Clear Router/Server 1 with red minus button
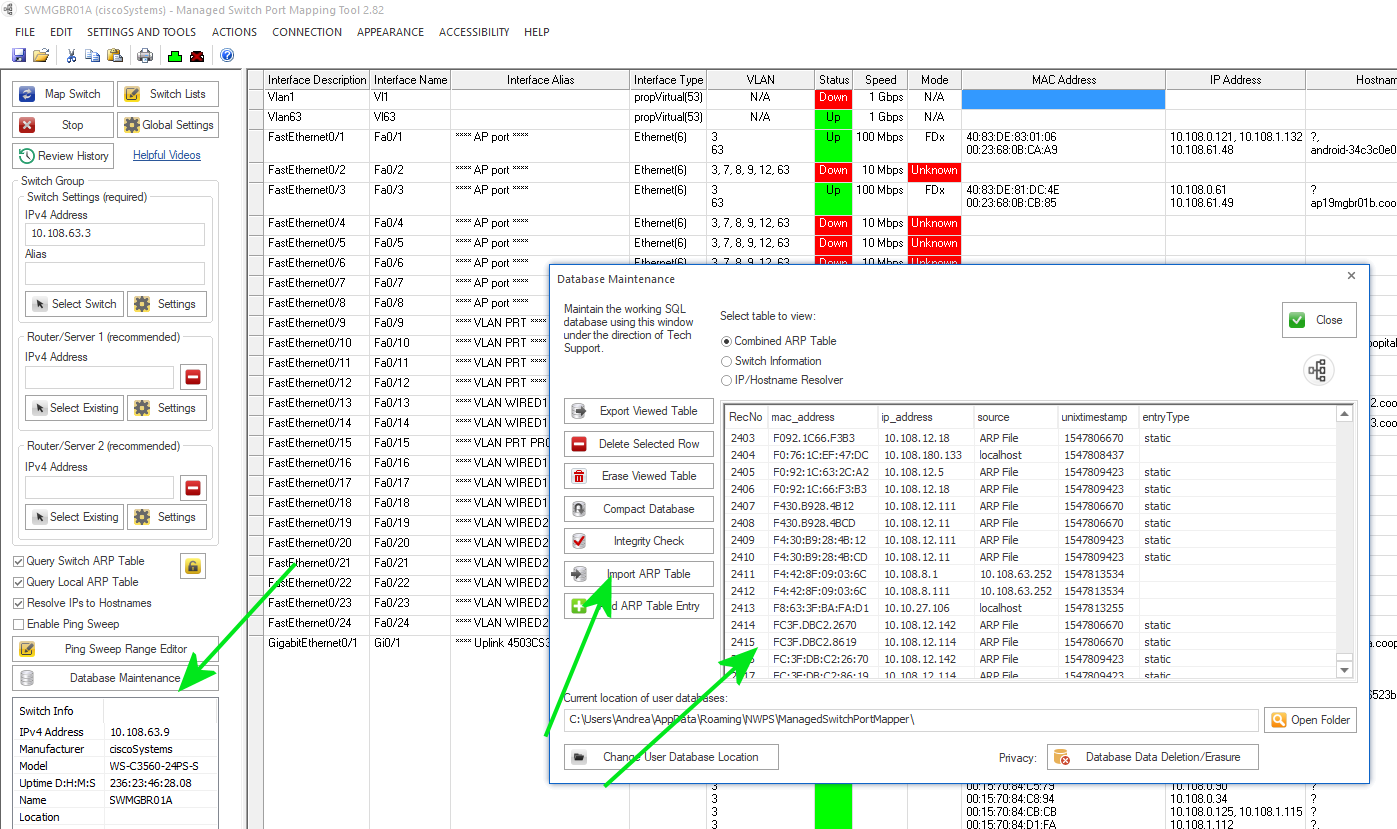The image size is (1397, 829). coord(193,377)
